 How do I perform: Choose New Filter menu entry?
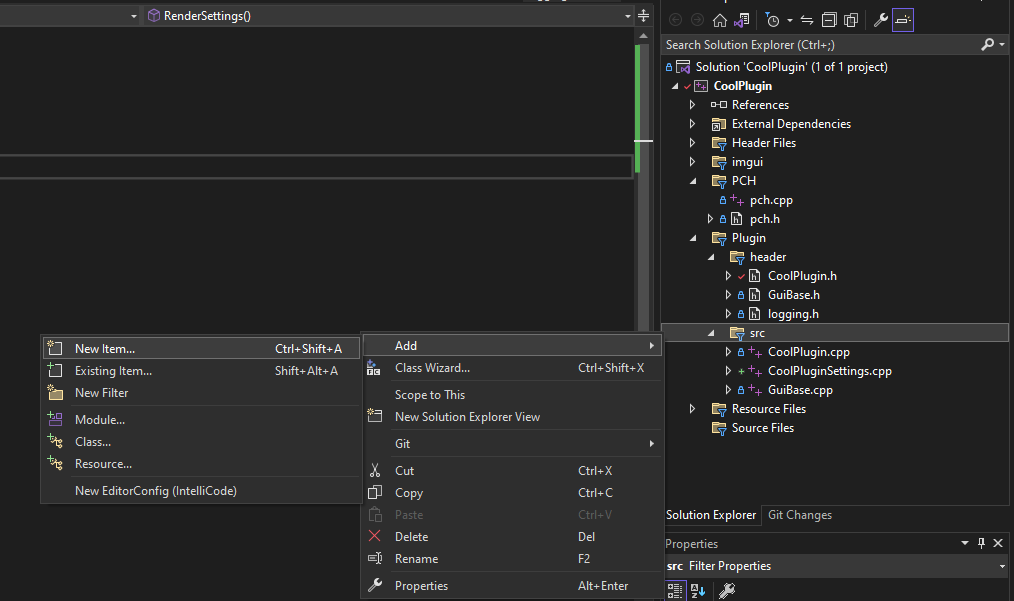click(201, 393)
